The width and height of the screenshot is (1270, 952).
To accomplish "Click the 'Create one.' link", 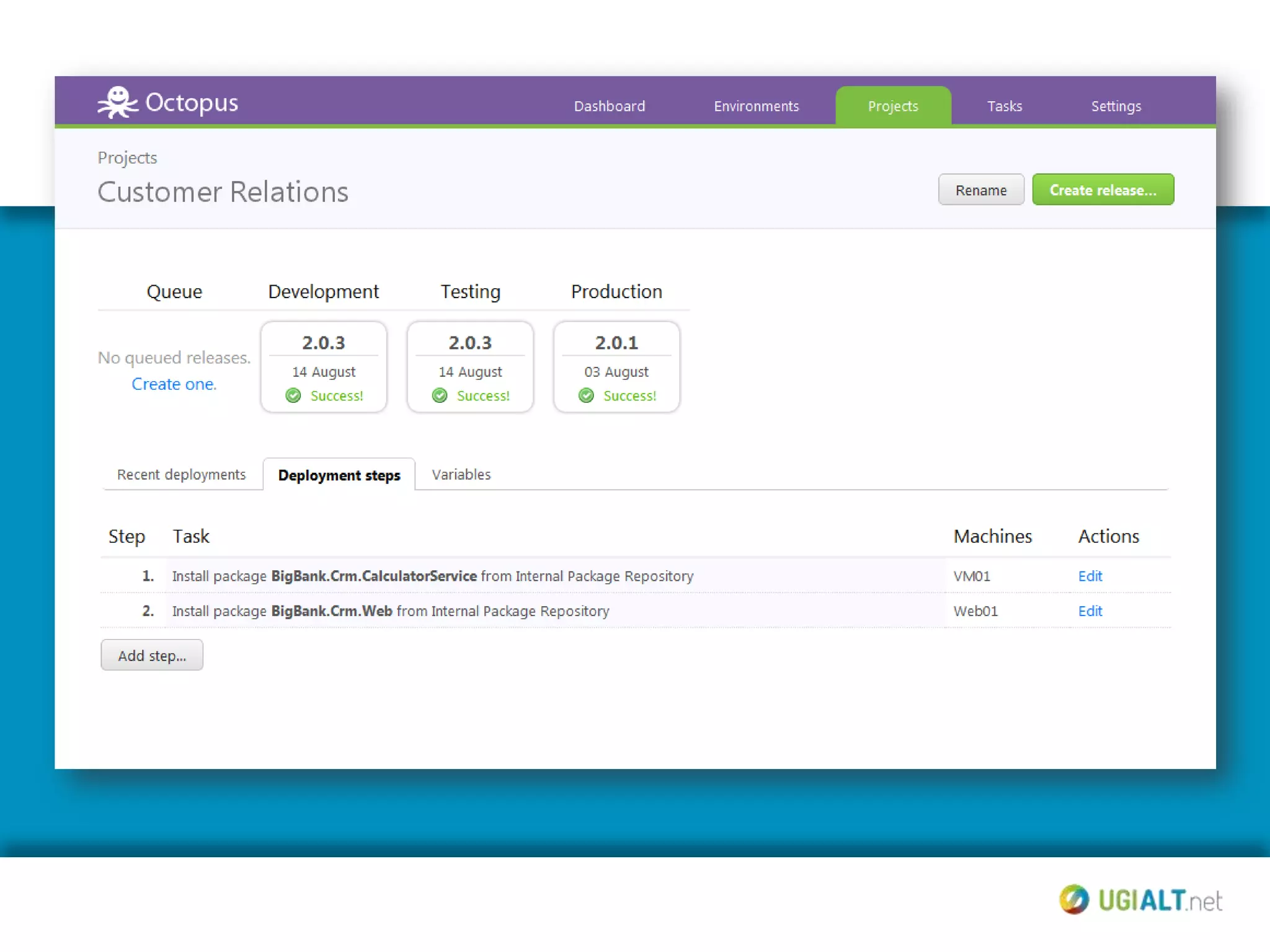I will [174, 384].
